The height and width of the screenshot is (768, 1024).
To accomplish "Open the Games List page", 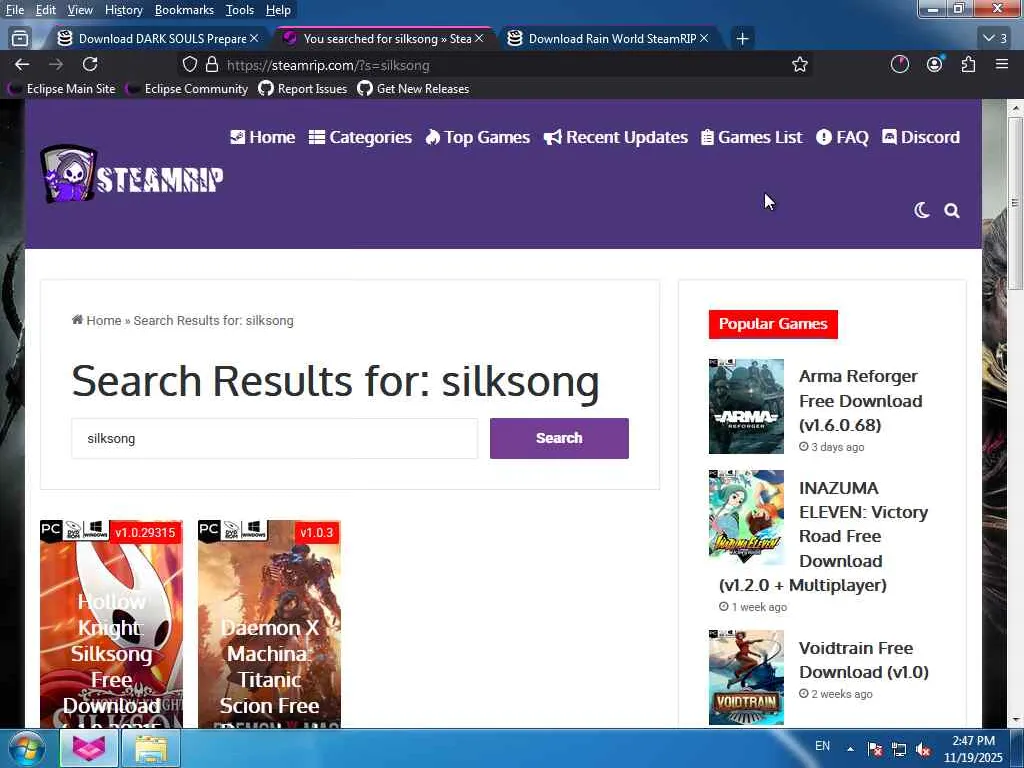I will tap(752, 137).
